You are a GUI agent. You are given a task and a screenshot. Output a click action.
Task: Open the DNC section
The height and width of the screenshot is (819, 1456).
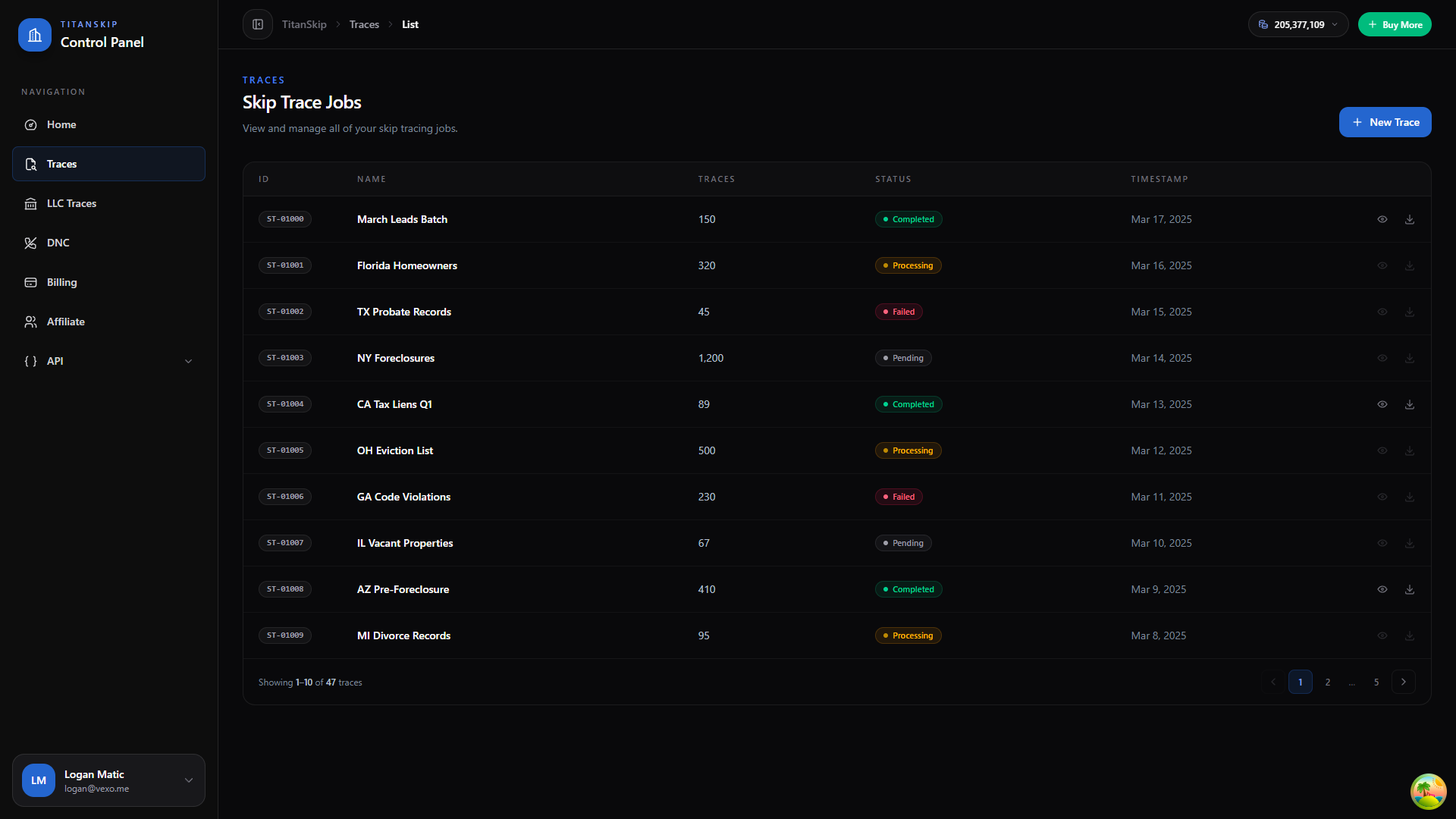click(x=108, y=243)
